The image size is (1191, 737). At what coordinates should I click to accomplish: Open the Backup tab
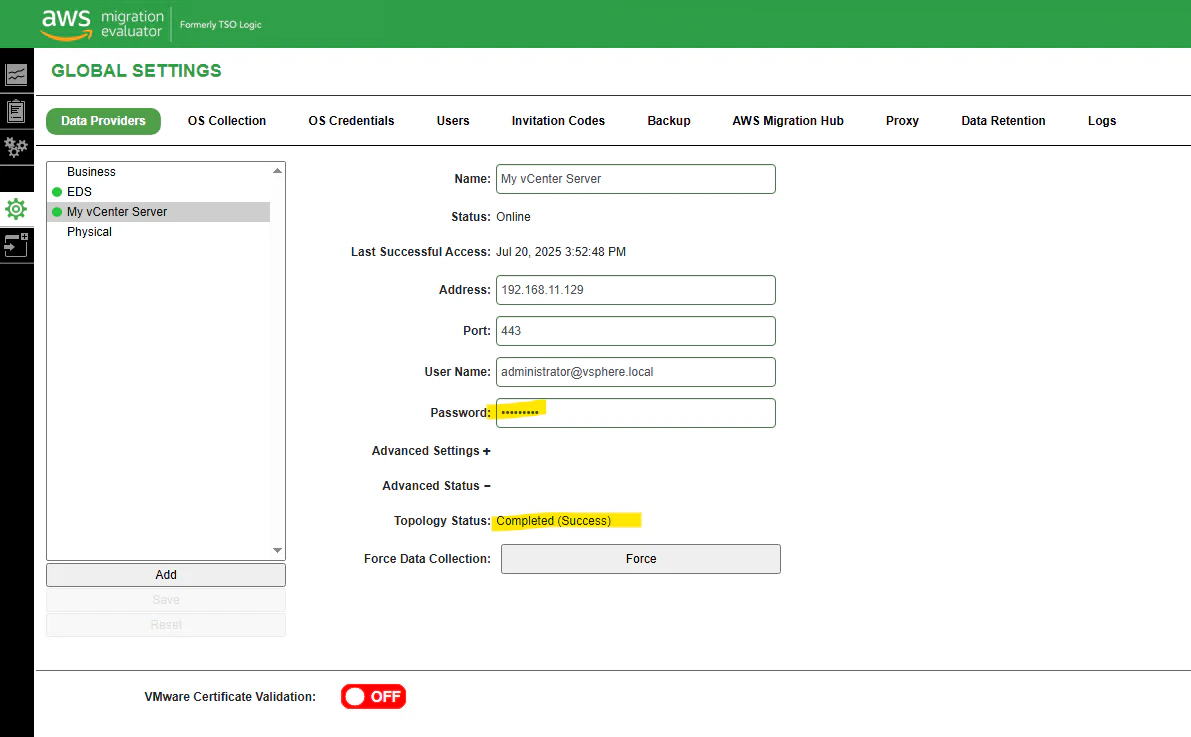[668, 121]
